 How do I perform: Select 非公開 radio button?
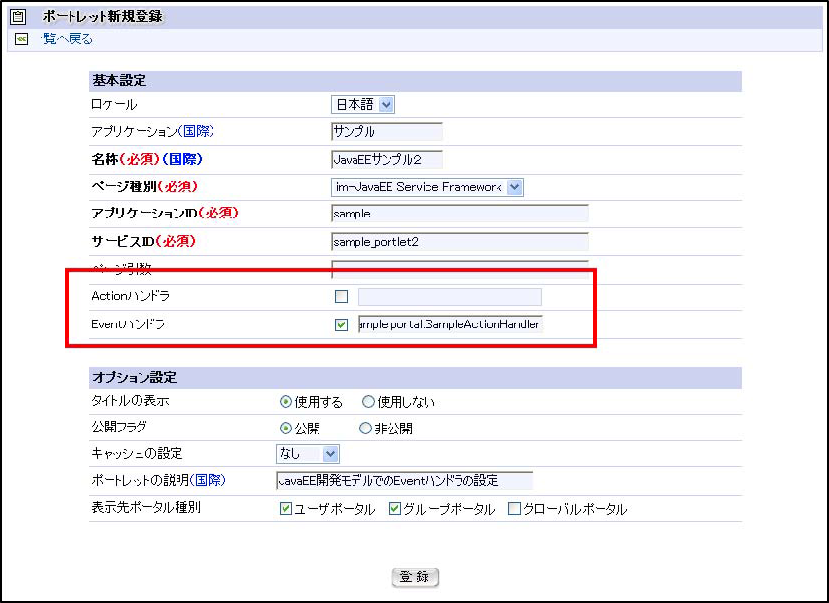pyautogui.click(x=365, y=428)
